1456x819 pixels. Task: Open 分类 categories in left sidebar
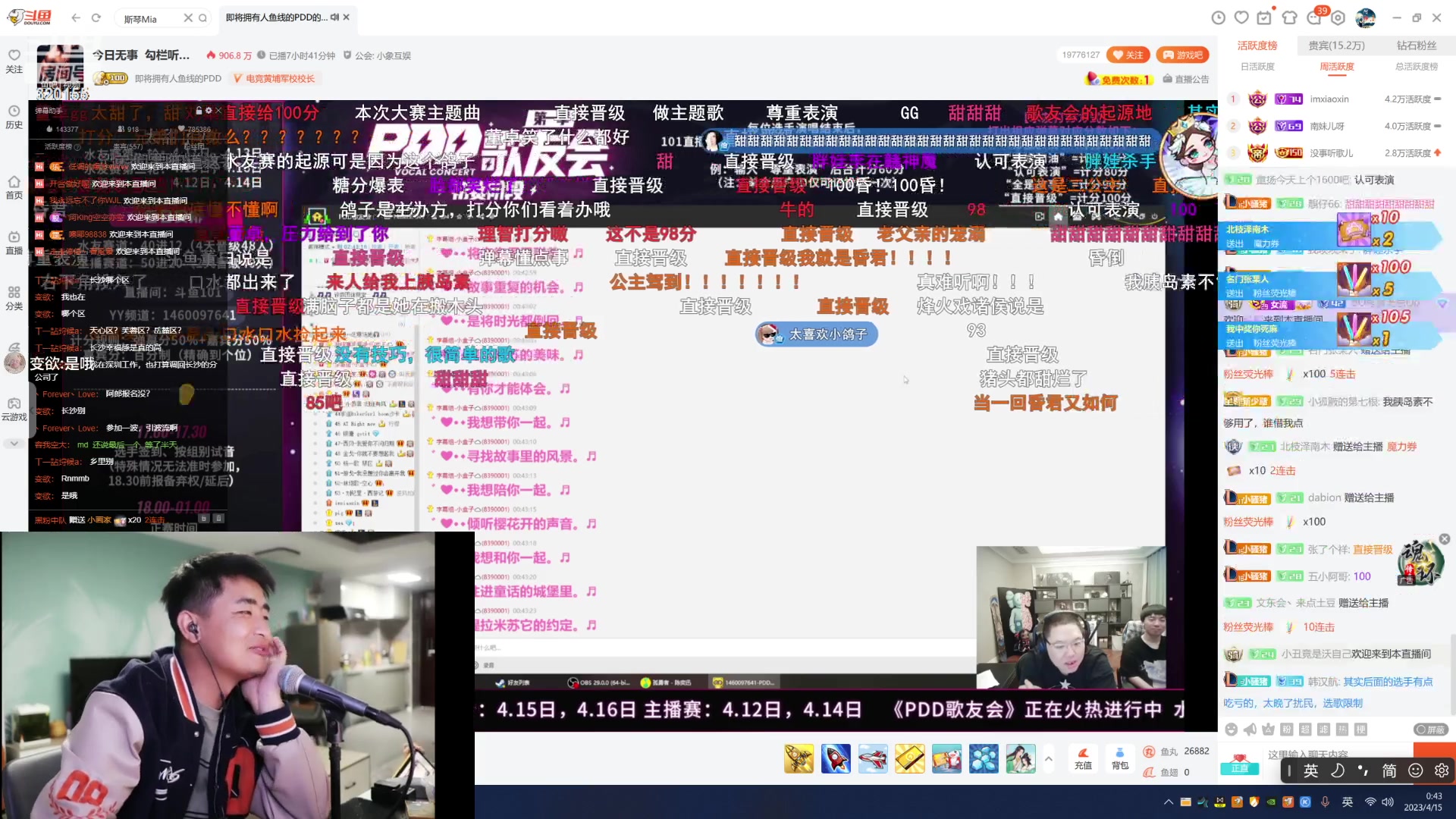(x=14, y=298)
